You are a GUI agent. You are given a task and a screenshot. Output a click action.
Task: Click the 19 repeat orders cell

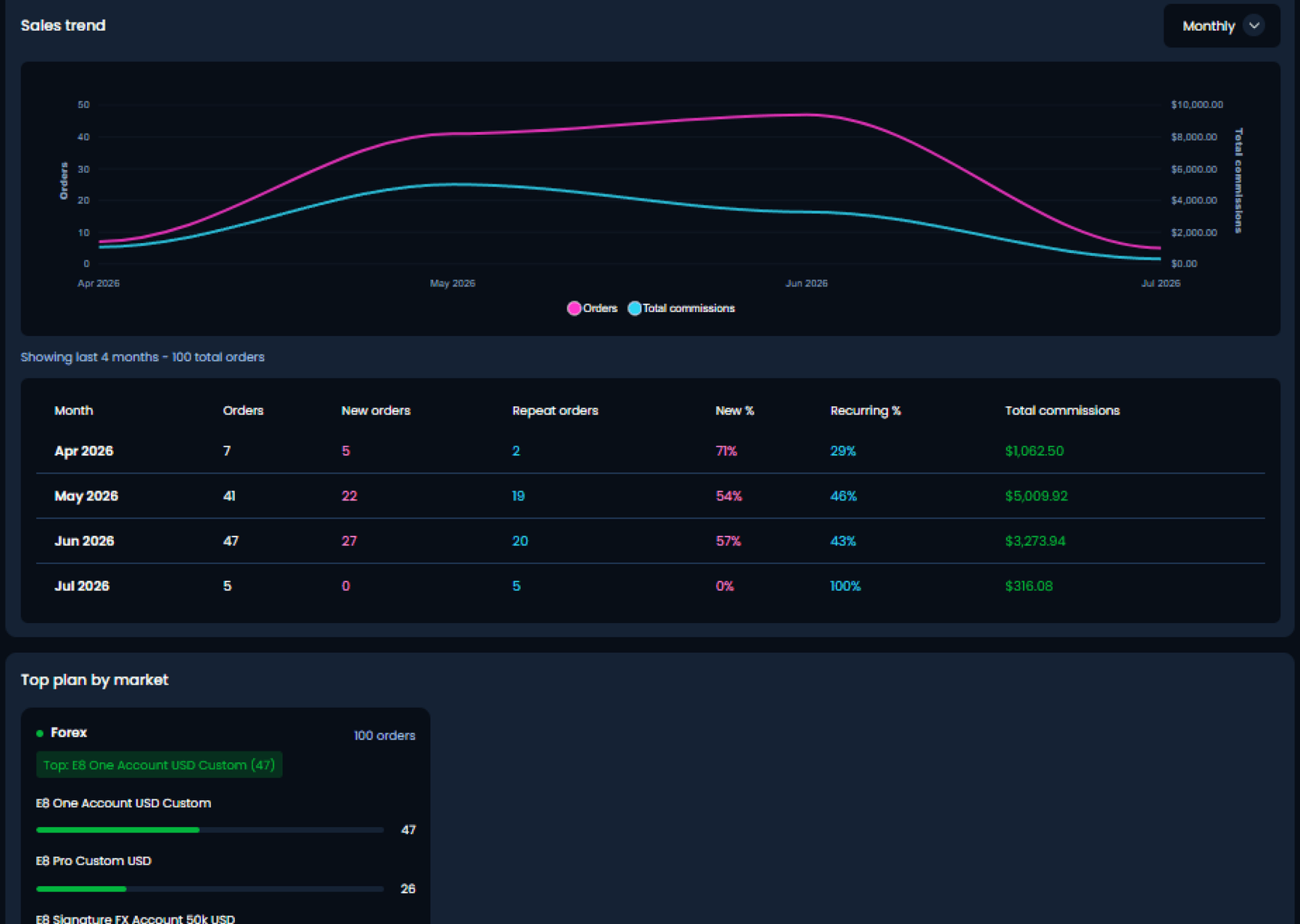click(x=519, y=496)
